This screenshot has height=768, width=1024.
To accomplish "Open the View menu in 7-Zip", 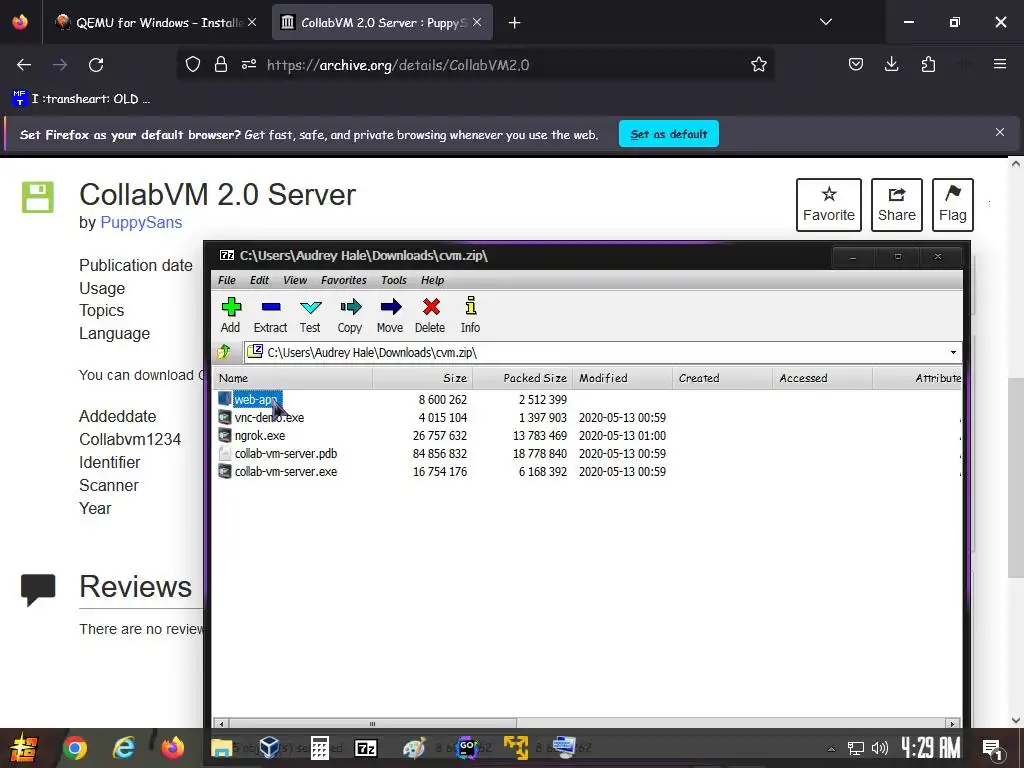I will (x=295, y=280).
